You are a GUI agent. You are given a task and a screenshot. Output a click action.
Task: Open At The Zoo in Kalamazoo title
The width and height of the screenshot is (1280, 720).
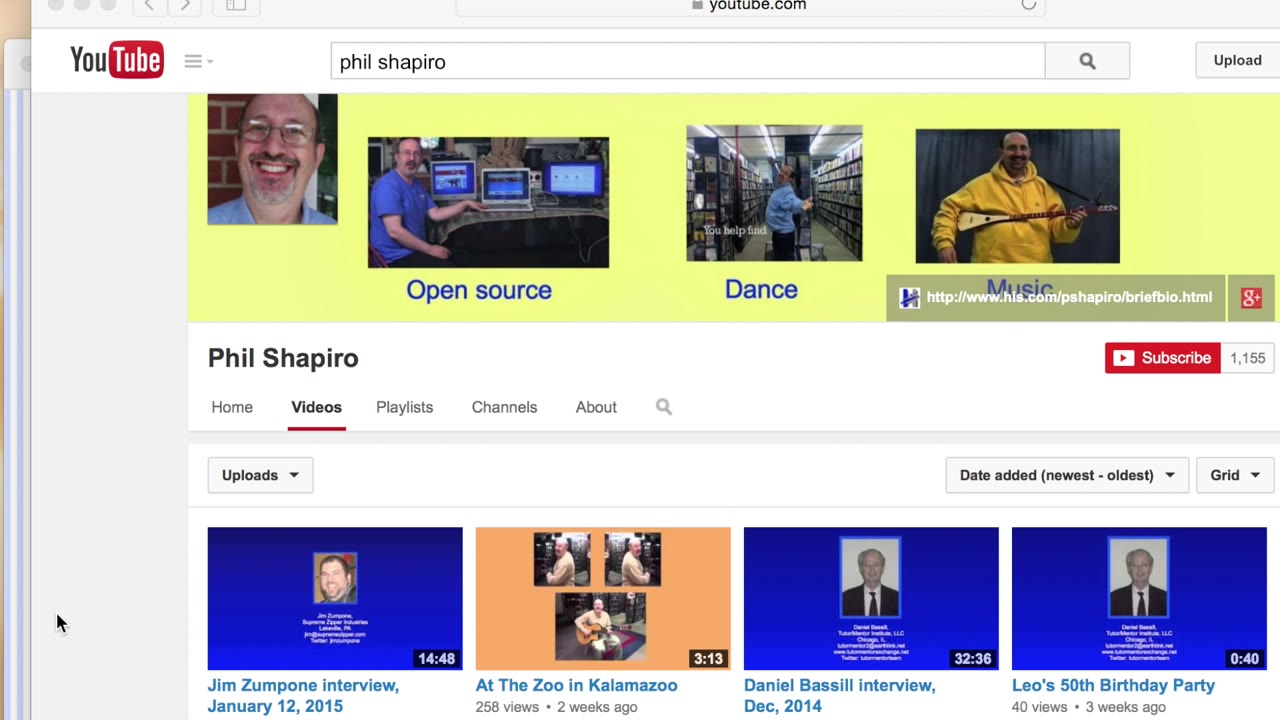[576, 685]
